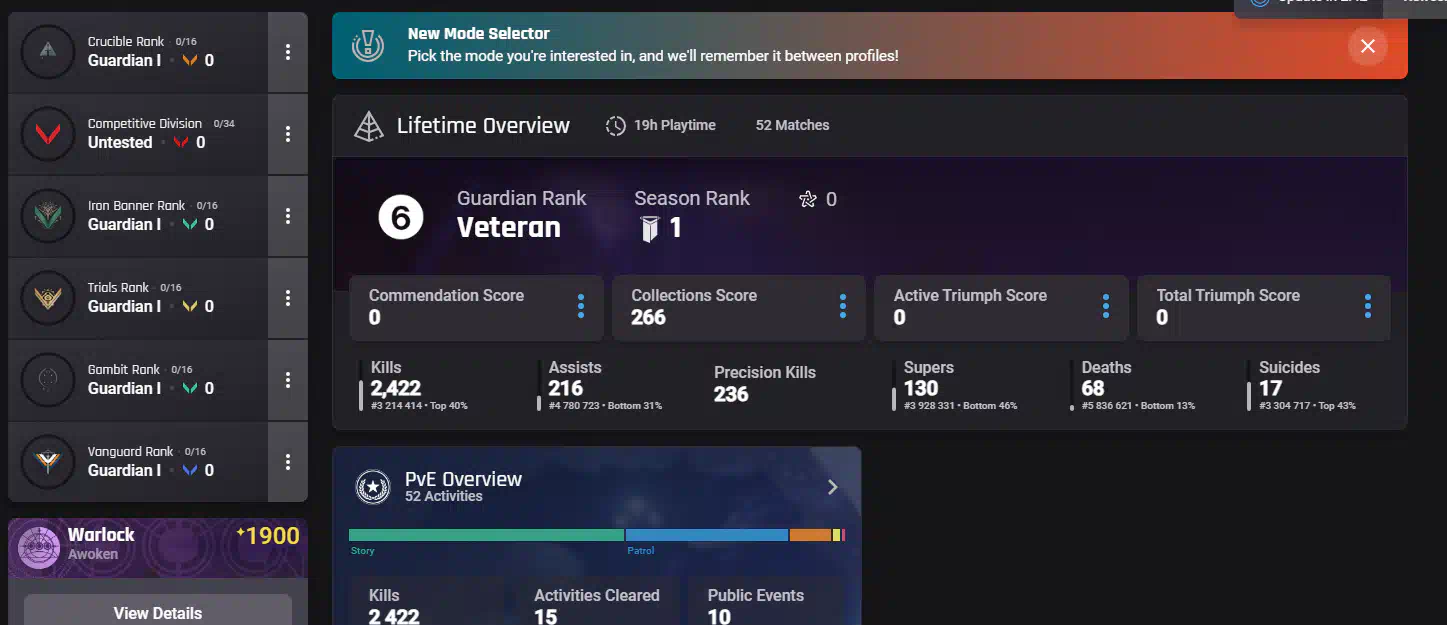Viewport: 1447px width, 625px height.
Task: Click the Active Triumph Score card
Action: coord(1001,308)
